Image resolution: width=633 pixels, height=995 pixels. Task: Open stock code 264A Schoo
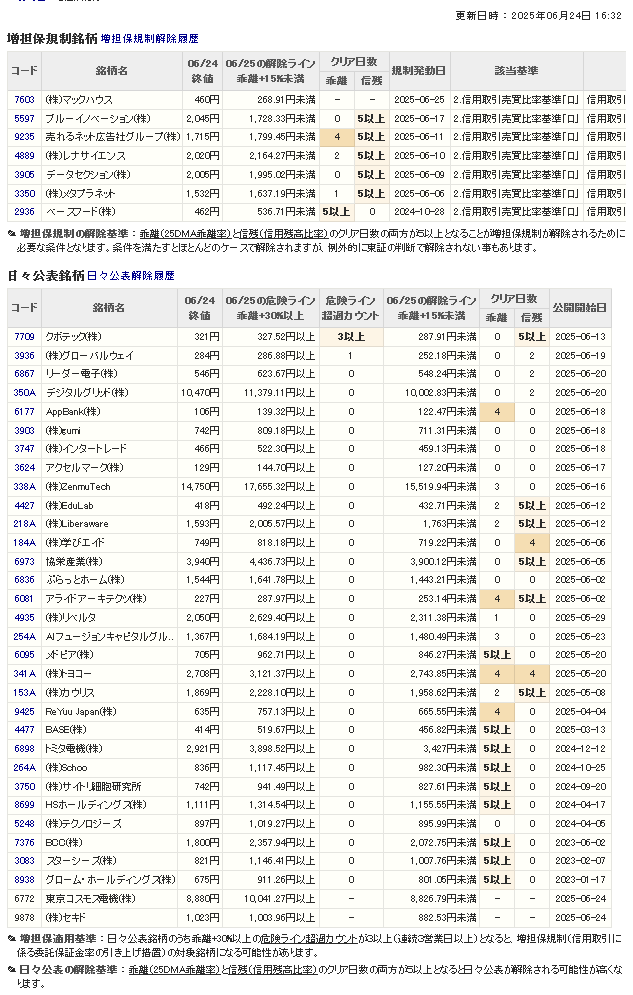(24, 767)
